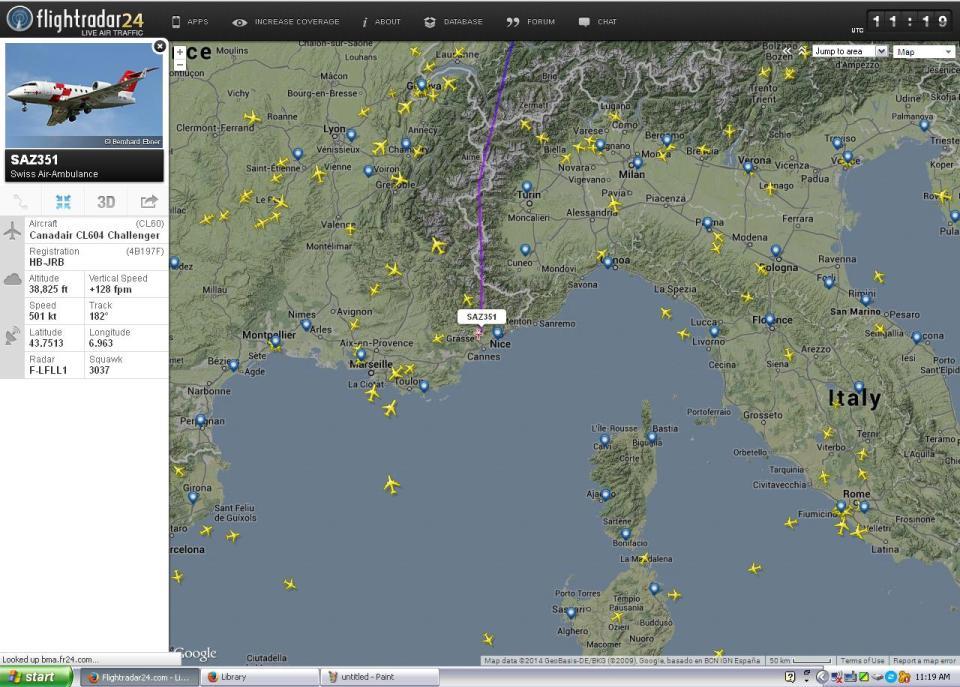Open the Database menu
960x687 pixels.
click(x=463, y=21)
